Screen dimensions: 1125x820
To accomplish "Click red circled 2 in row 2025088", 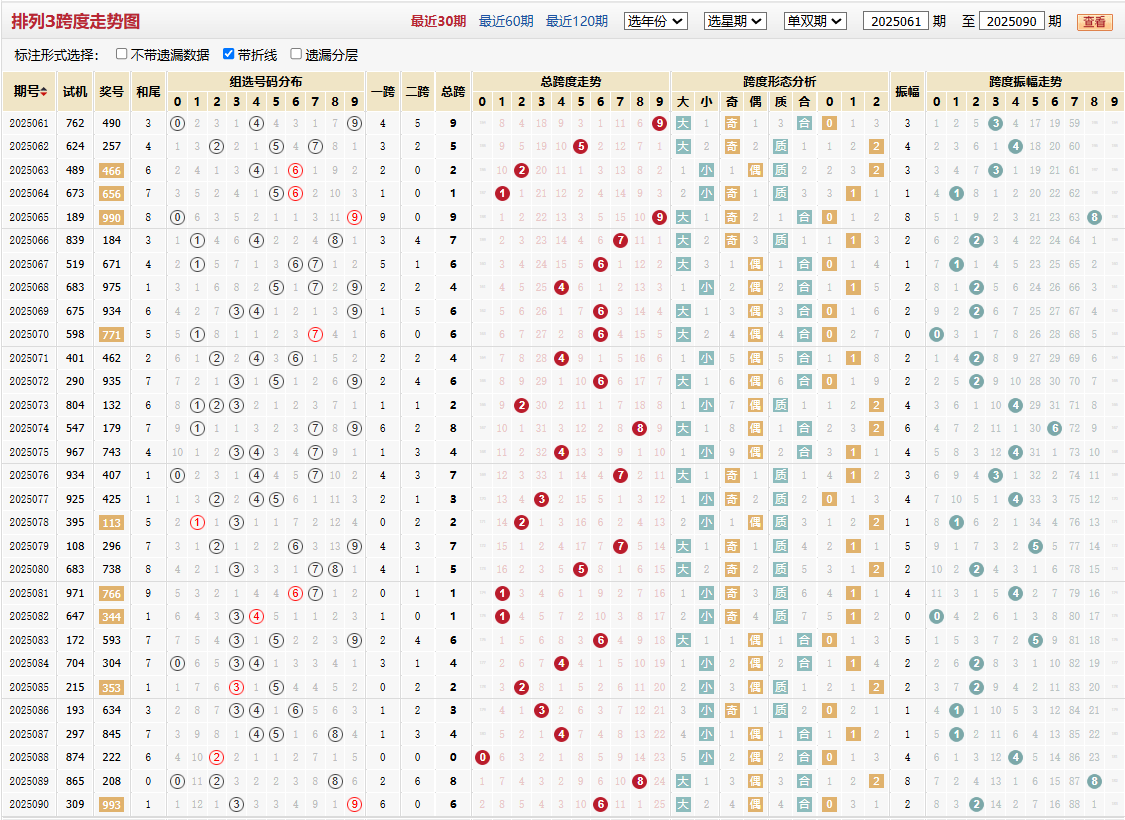I will 217,758.
